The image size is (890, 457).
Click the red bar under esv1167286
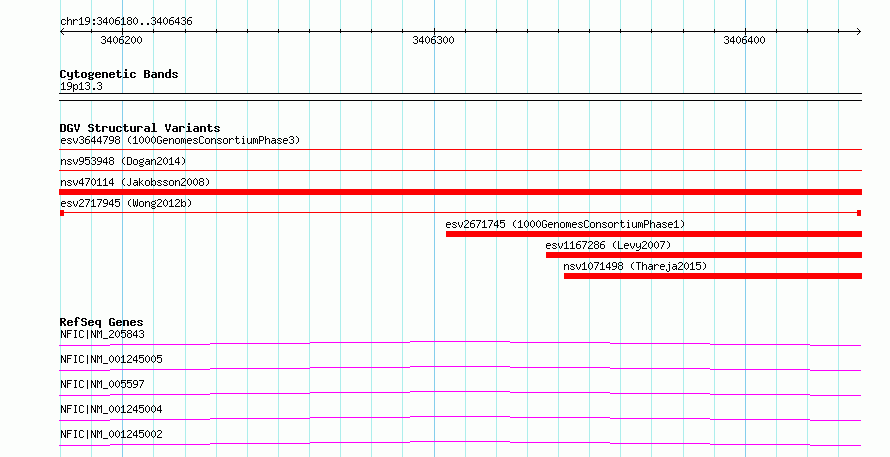click(x=704, y=255)
